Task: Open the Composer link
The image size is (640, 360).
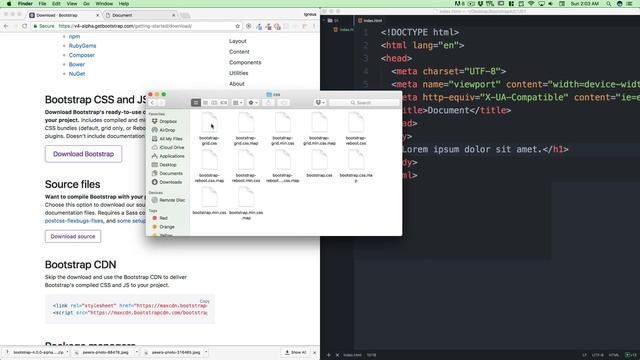Action: pos(82,55)
